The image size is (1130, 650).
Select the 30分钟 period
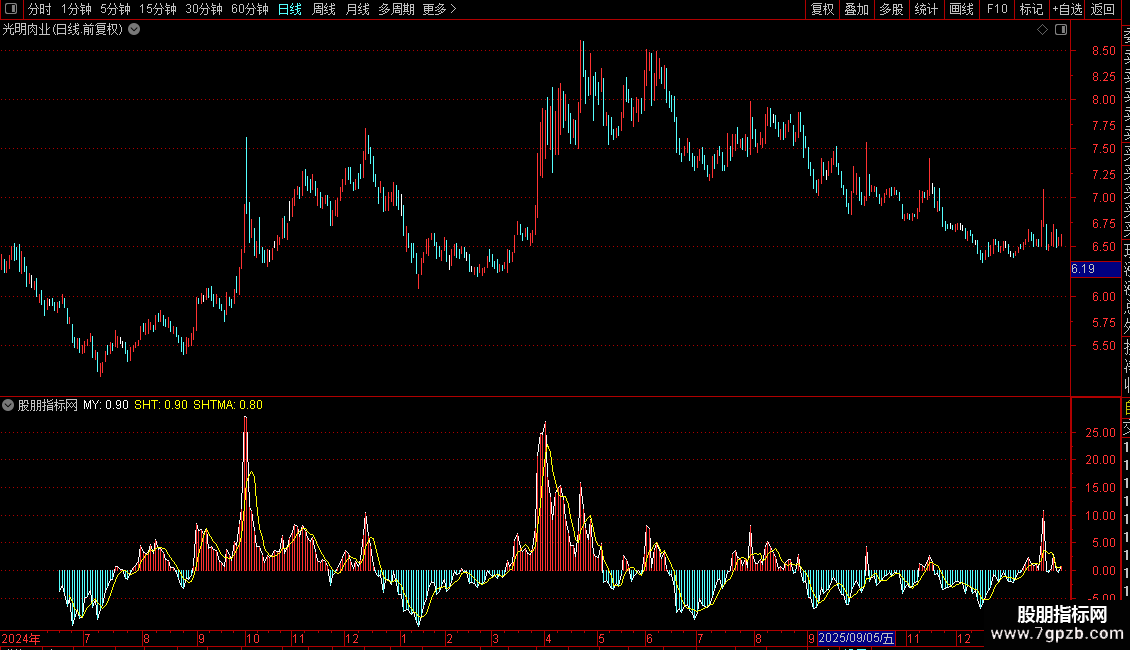(204, 9)
